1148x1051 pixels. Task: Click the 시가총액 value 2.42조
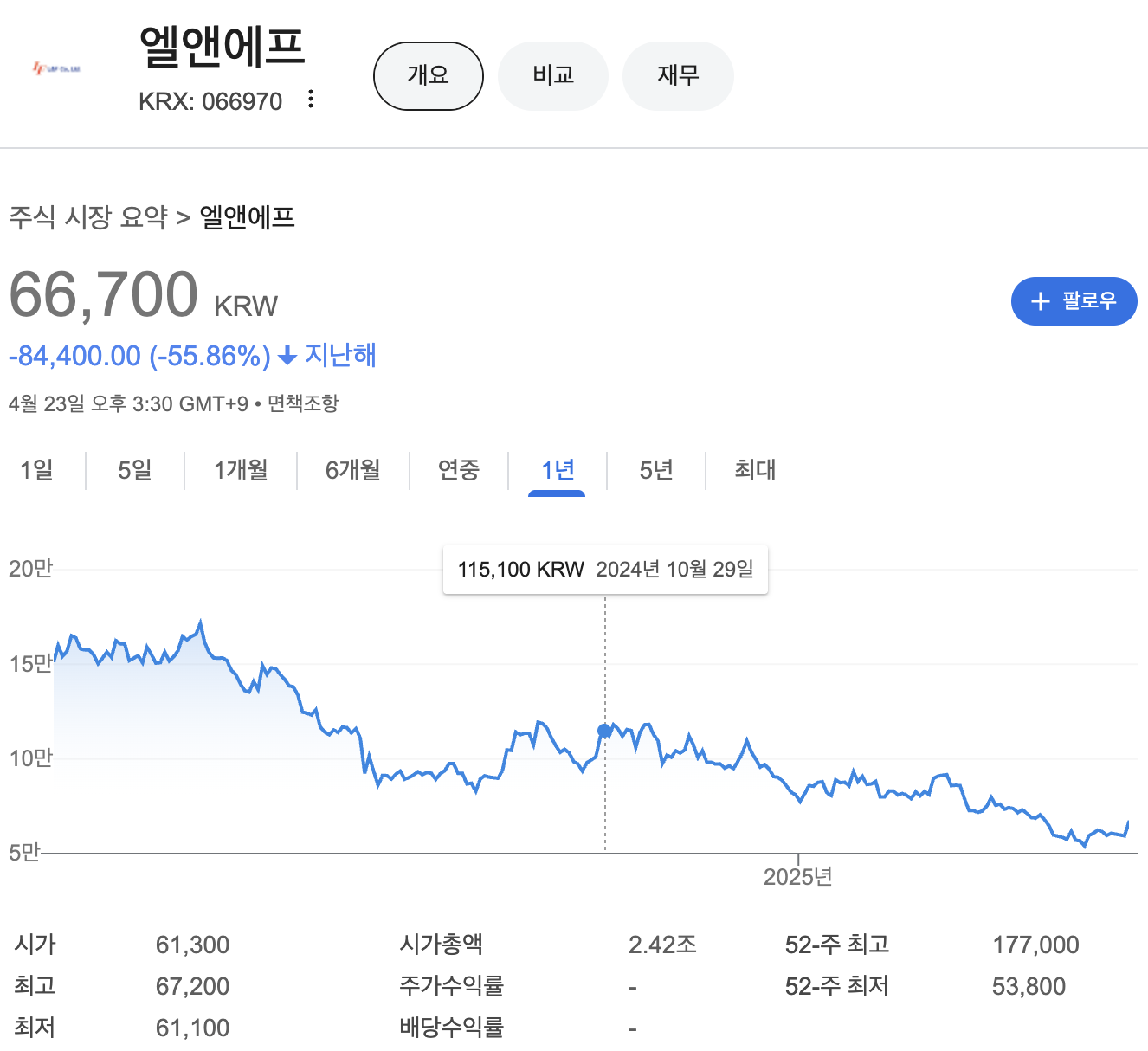[x=662, y=945]
